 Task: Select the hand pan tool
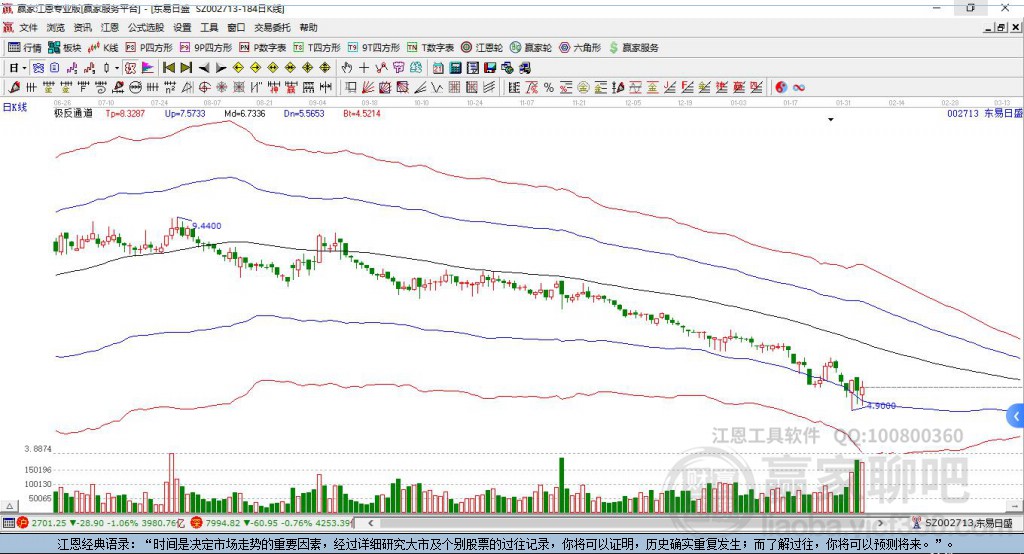pyautogui.click(x=347, y=68)
